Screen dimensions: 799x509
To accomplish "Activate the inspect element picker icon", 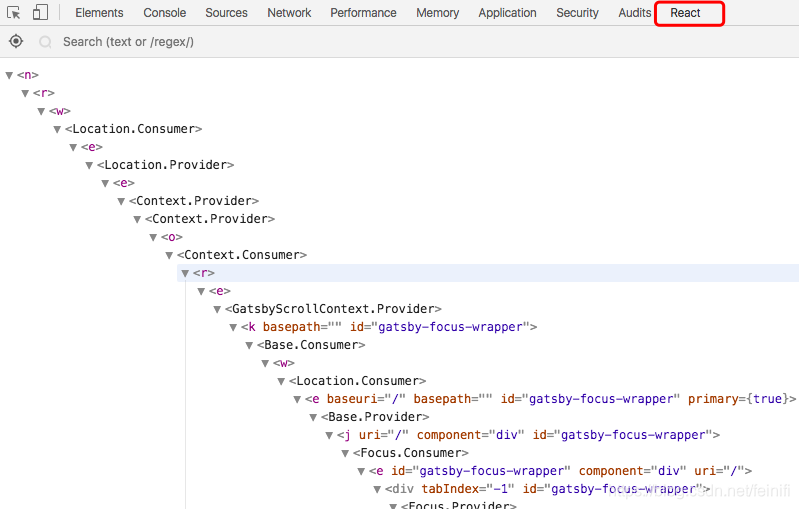I will pos(14,13).
